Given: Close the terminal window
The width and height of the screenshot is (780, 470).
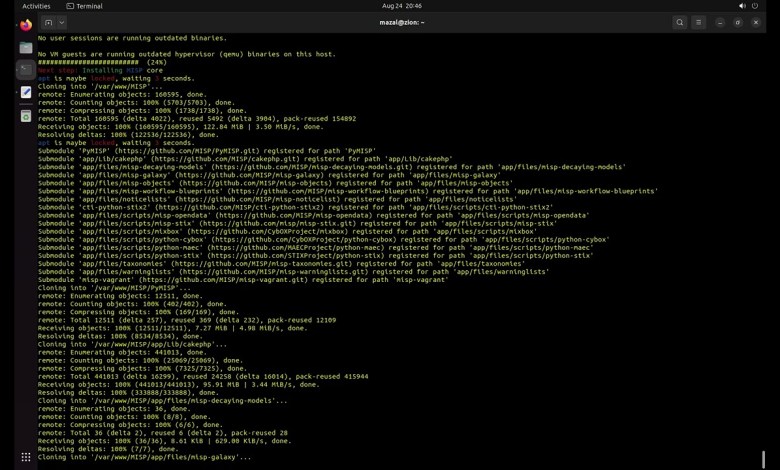Looking at the screenshot, I should (x=756, y=22).
